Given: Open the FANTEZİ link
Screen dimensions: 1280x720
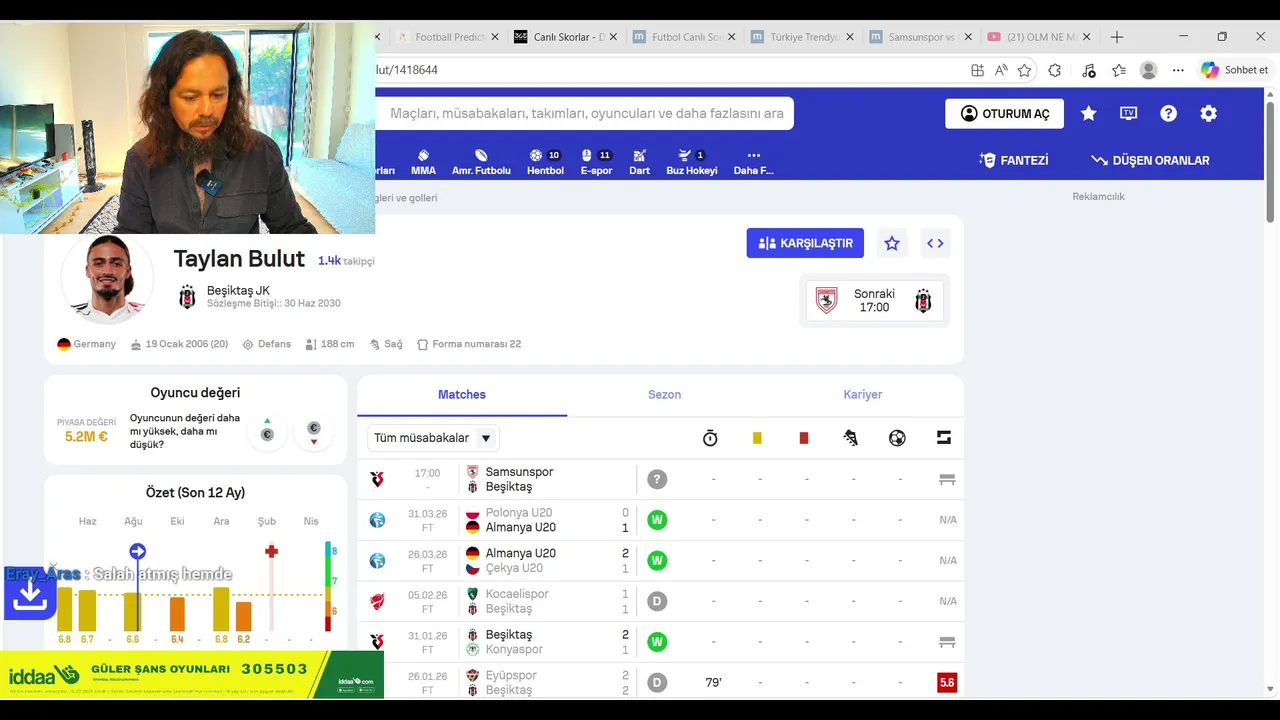Looking at the screenshot, I should click(x=1014, y=160).
